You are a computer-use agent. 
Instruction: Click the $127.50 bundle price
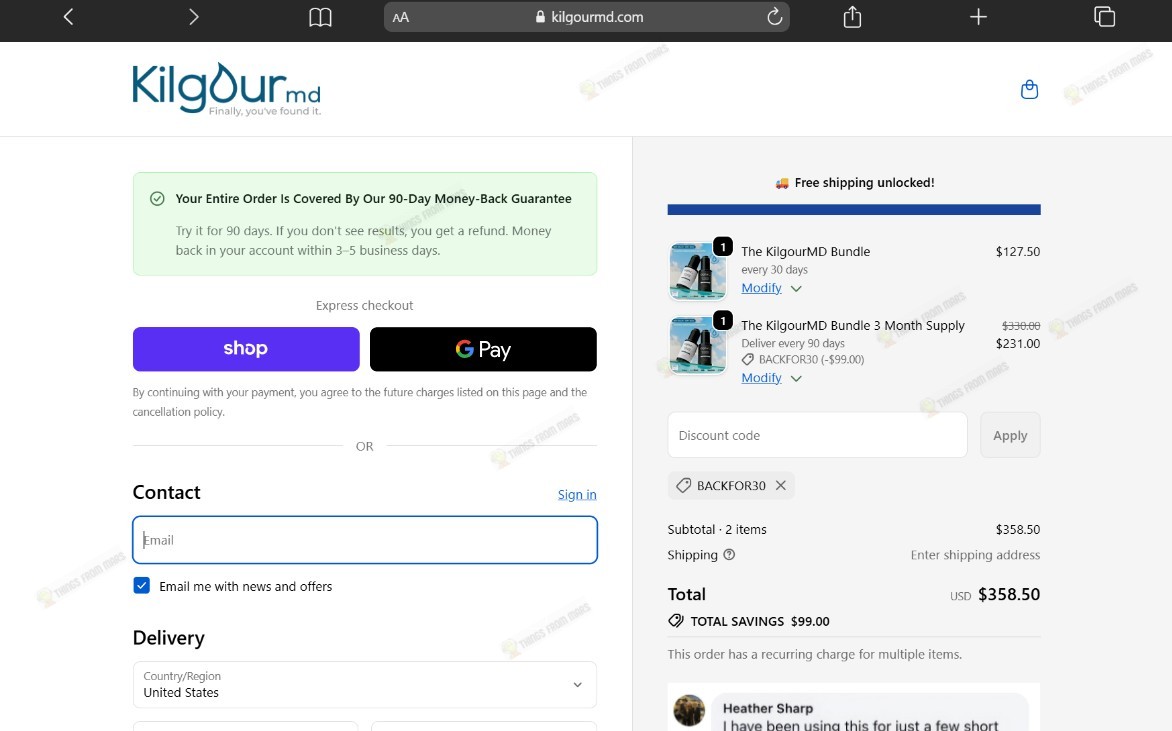pos(1017,252)
